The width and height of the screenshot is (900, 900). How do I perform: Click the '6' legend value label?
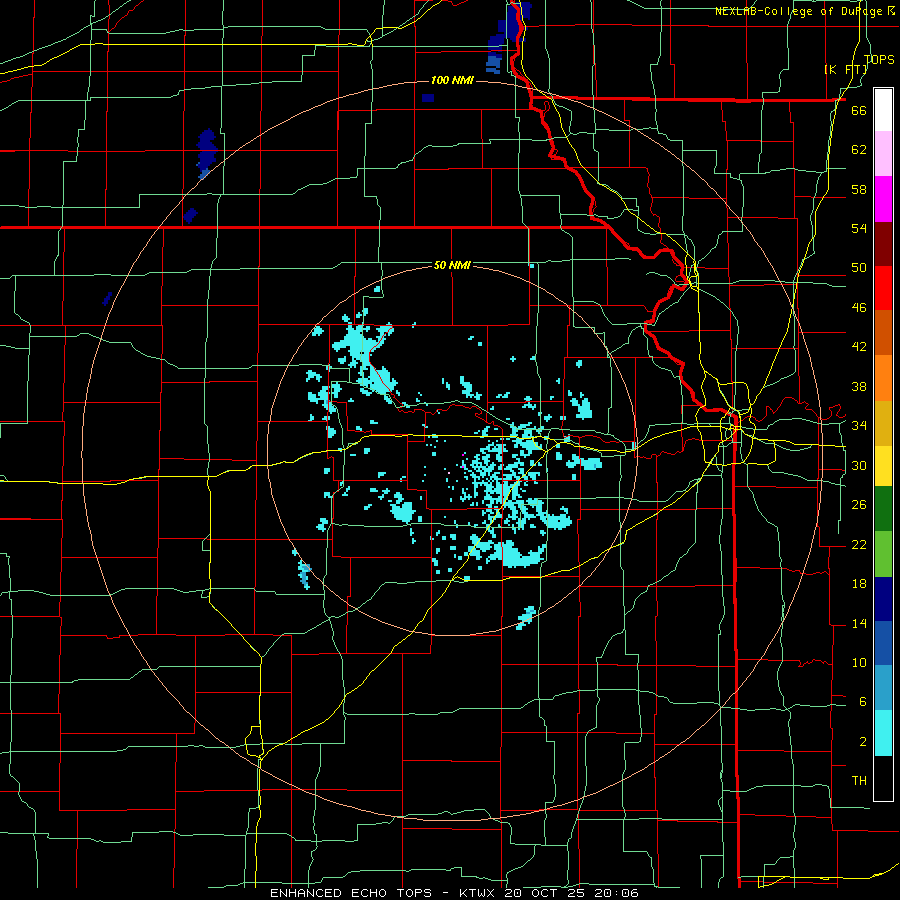(x=863, y=702)
